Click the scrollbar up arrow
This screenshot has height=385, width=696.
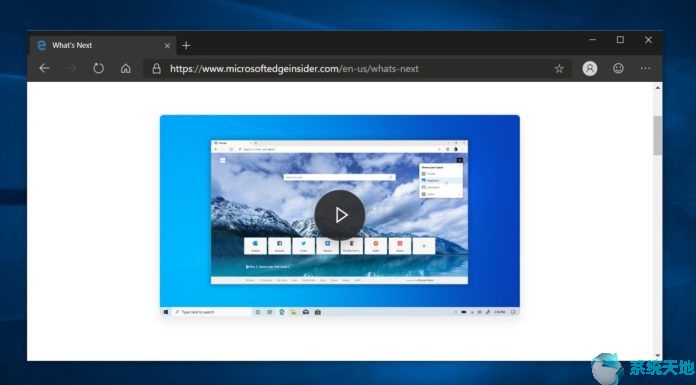pyautogui.click(x=657, y=88)
